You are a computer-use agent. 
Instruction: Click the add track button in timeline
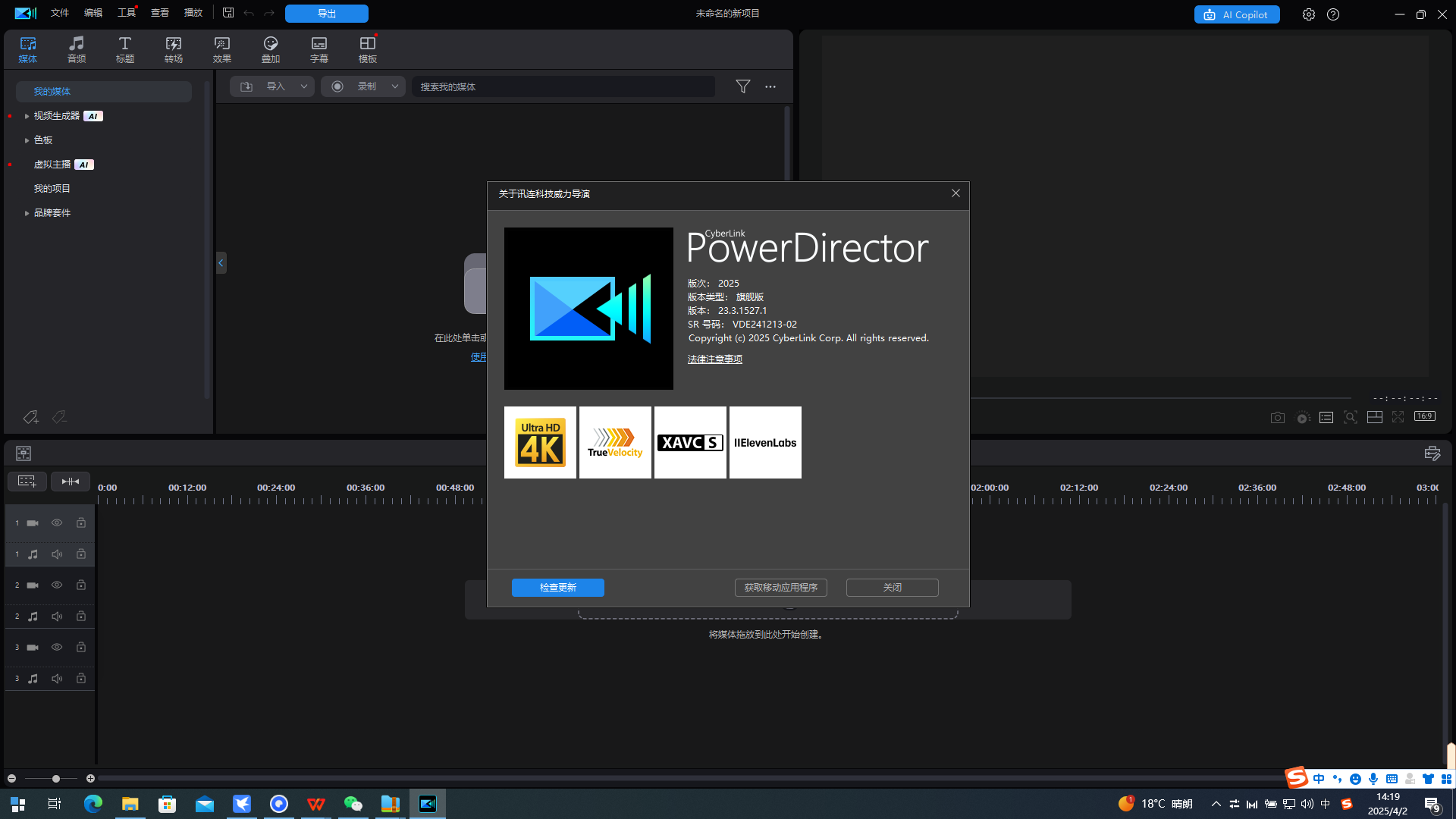click(x=27, y=482)
